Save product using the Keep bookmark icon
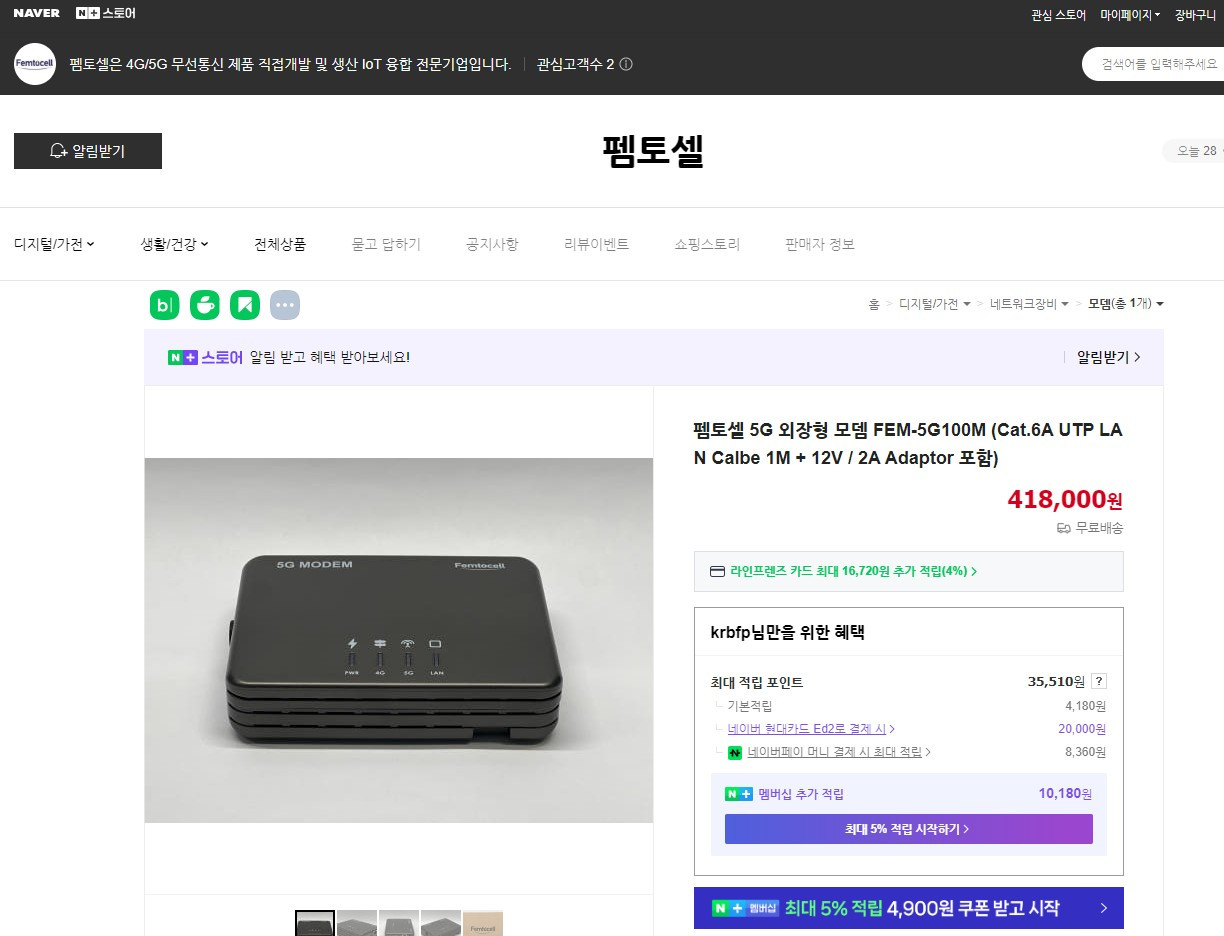This screenshot has height=936, width=1224. [244, 304]
